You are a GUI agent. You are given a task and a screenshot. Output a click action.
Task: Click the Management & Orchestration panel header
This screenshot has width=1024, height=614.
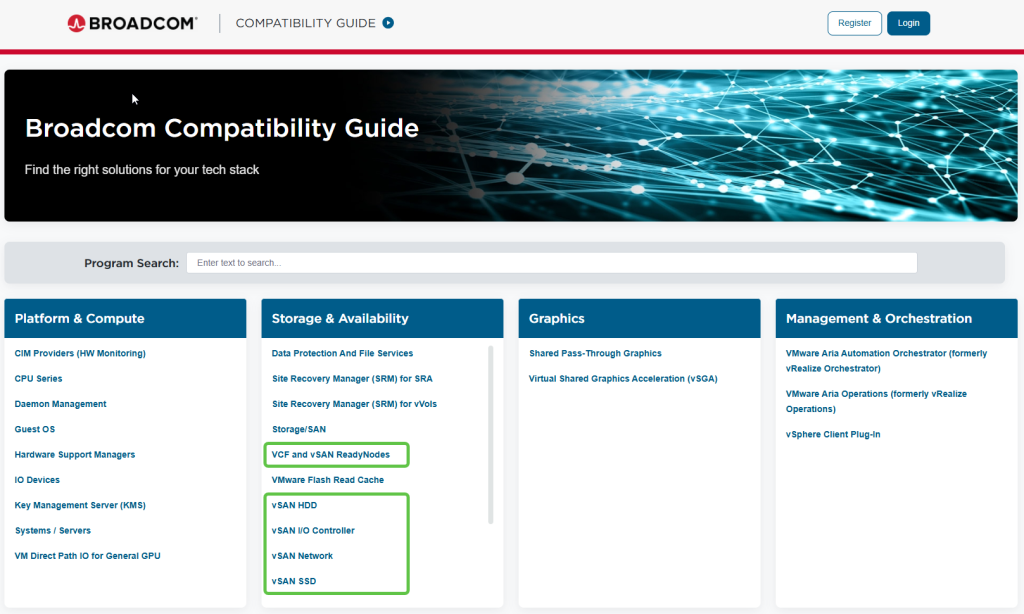point(896,319)
